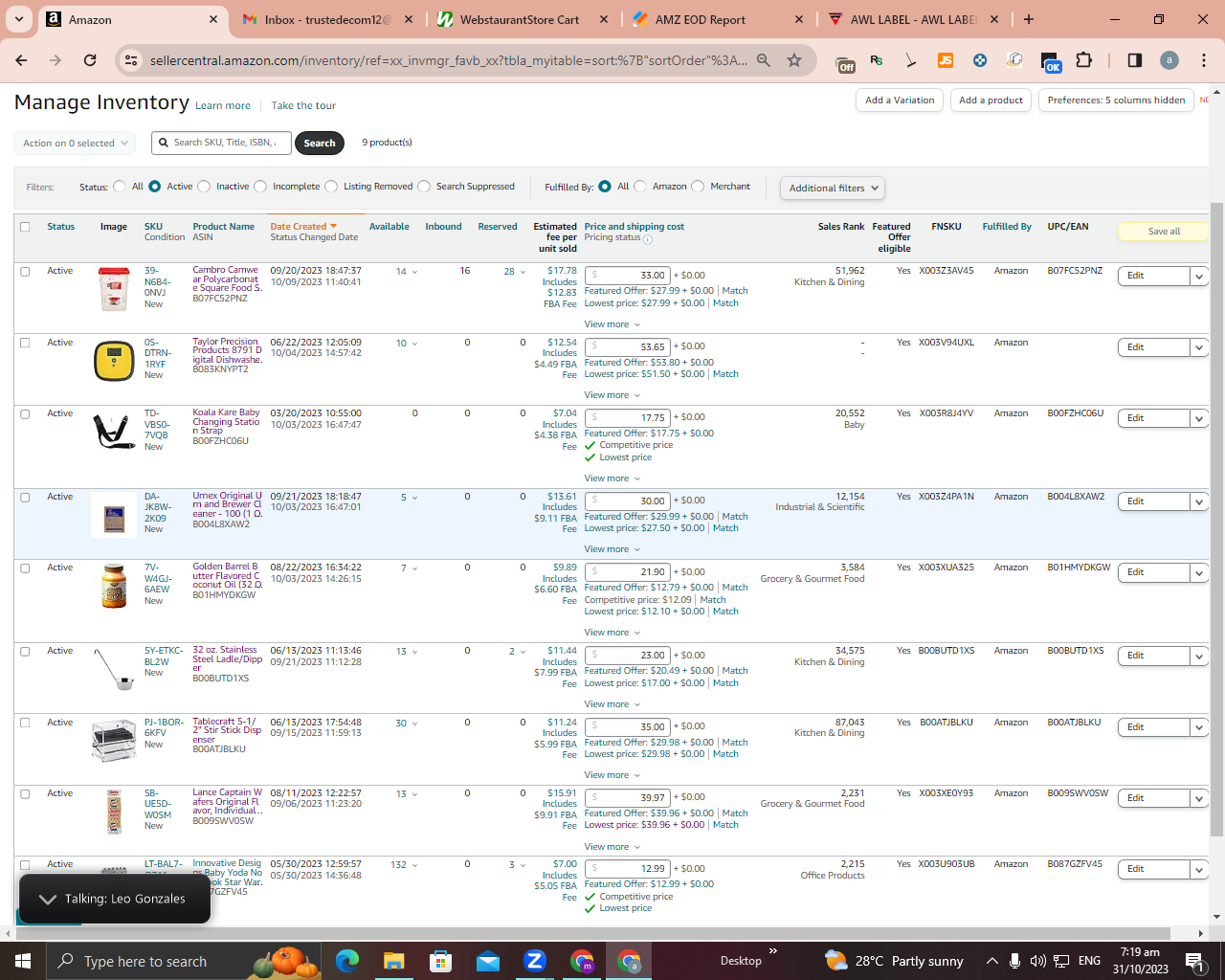Click the Cambro Camwear product thumbnail

(114, 288)
